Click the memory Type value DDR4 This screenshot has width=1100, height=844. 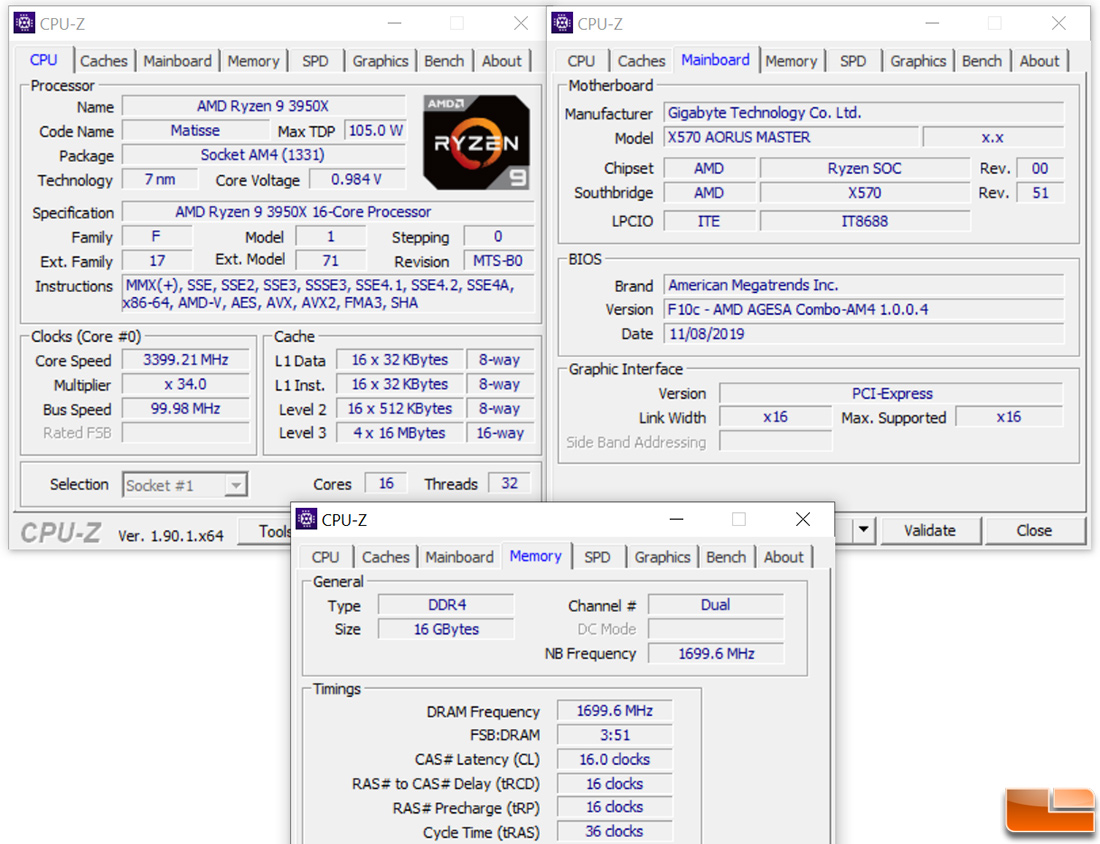[446, 605]
